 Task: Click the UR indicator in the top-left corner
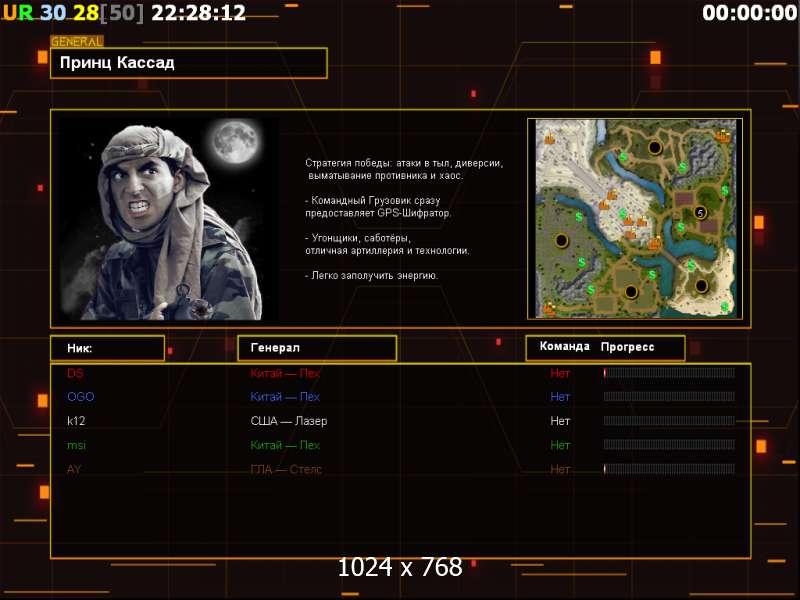(17, 13)
